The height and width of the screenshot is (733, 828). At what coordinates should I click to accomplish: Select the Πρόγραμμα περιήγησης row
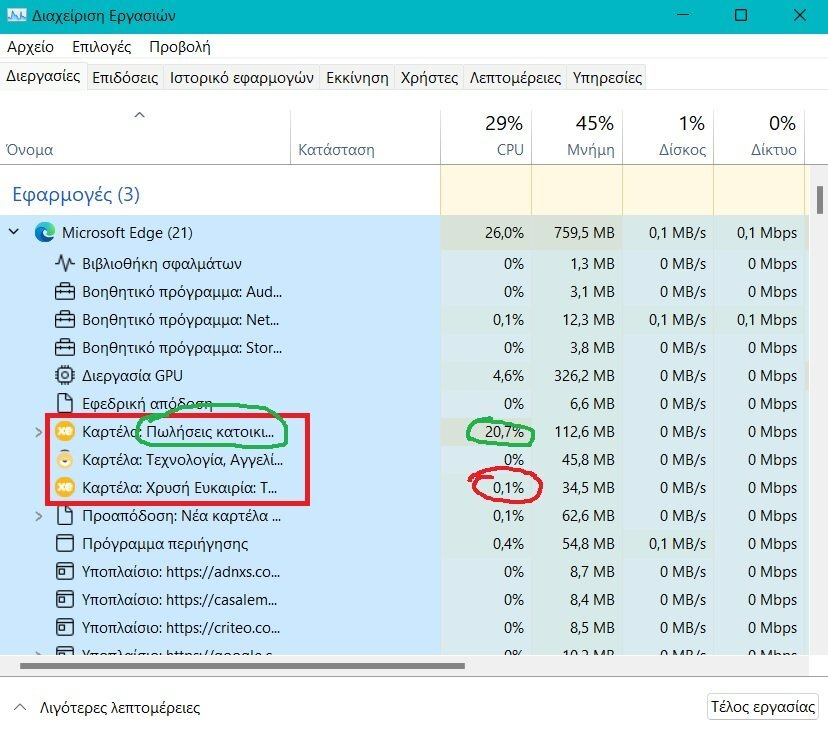tap(404, 543)
